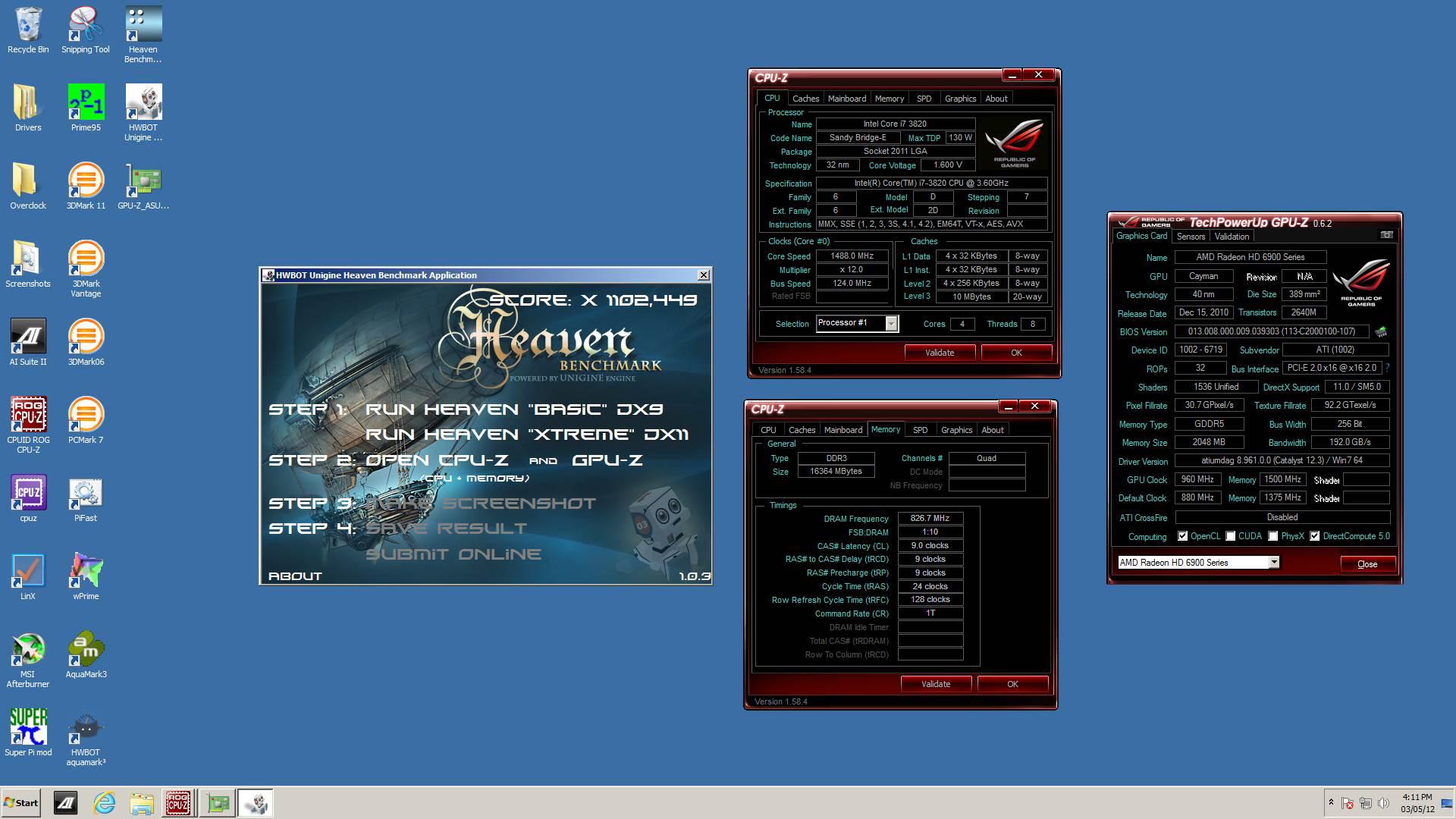
Task: Open Heaven Benchmark desktop shortcut
Action: tap(143, 35)
